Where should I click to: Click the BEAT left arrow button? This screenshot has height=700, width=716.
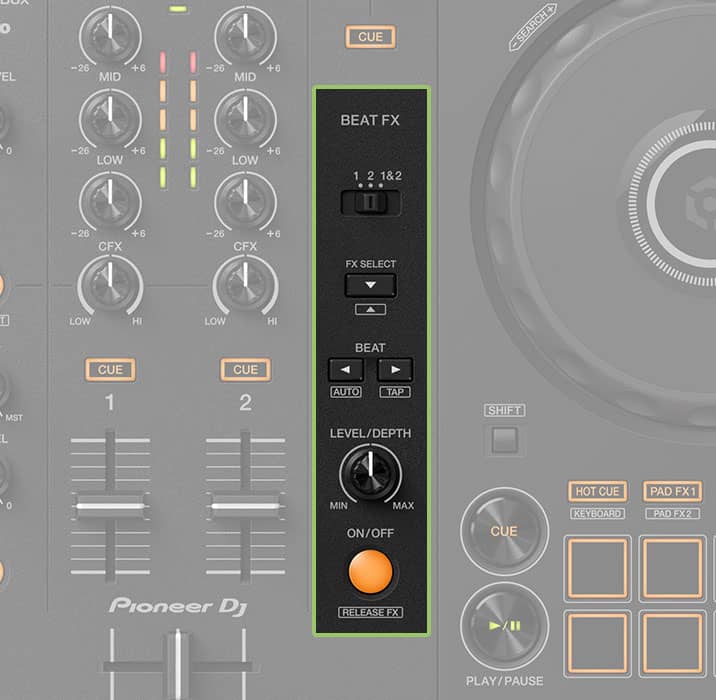(346, 369)
